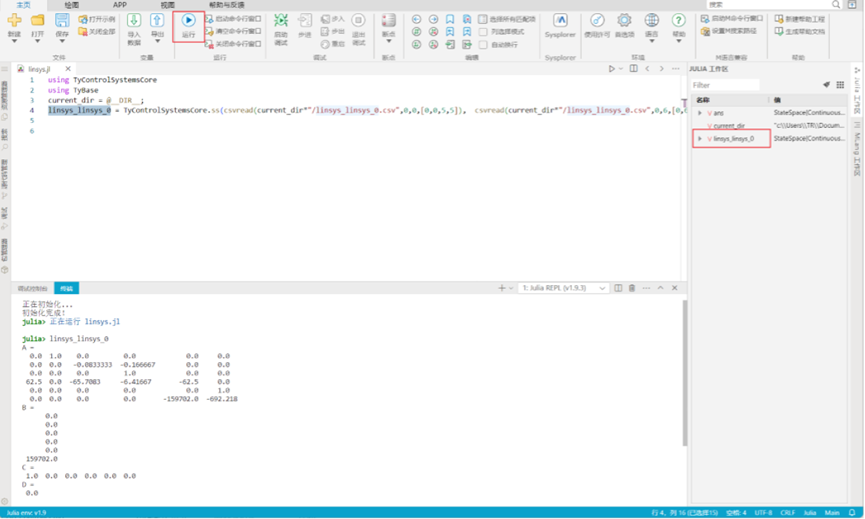Click 启动命令行窗口 to start the command window
This screenshot has height=519, width=865.
point(233,19)
